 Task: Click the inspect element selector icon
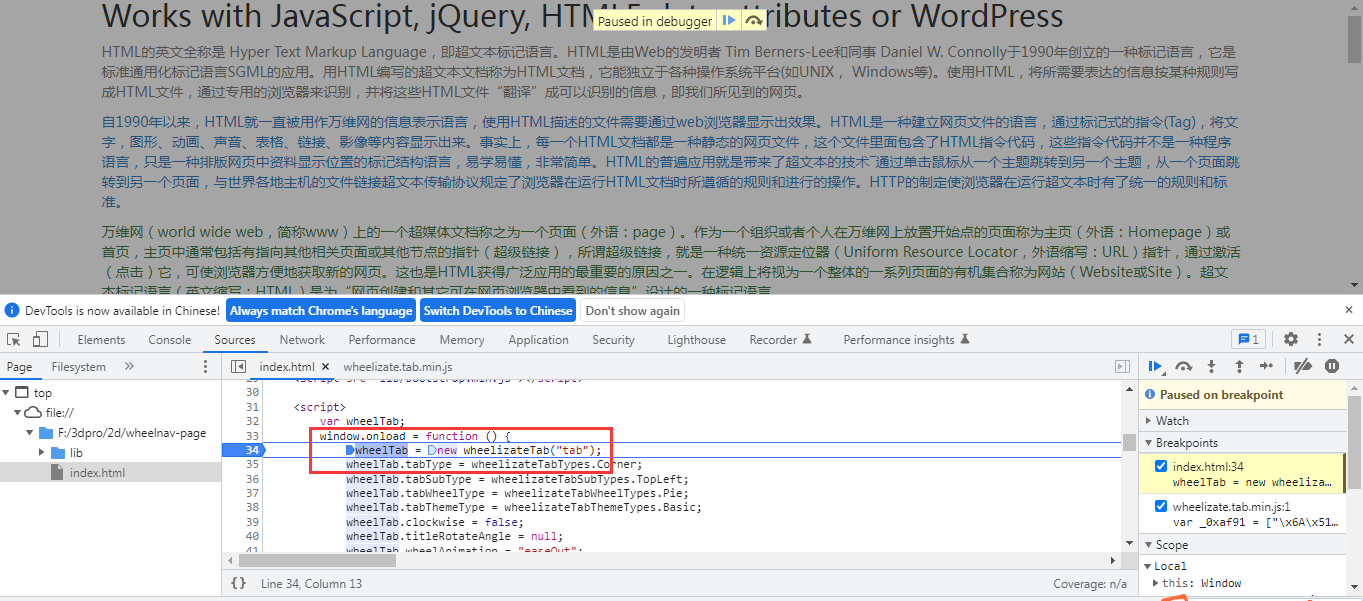click(14, 340)
